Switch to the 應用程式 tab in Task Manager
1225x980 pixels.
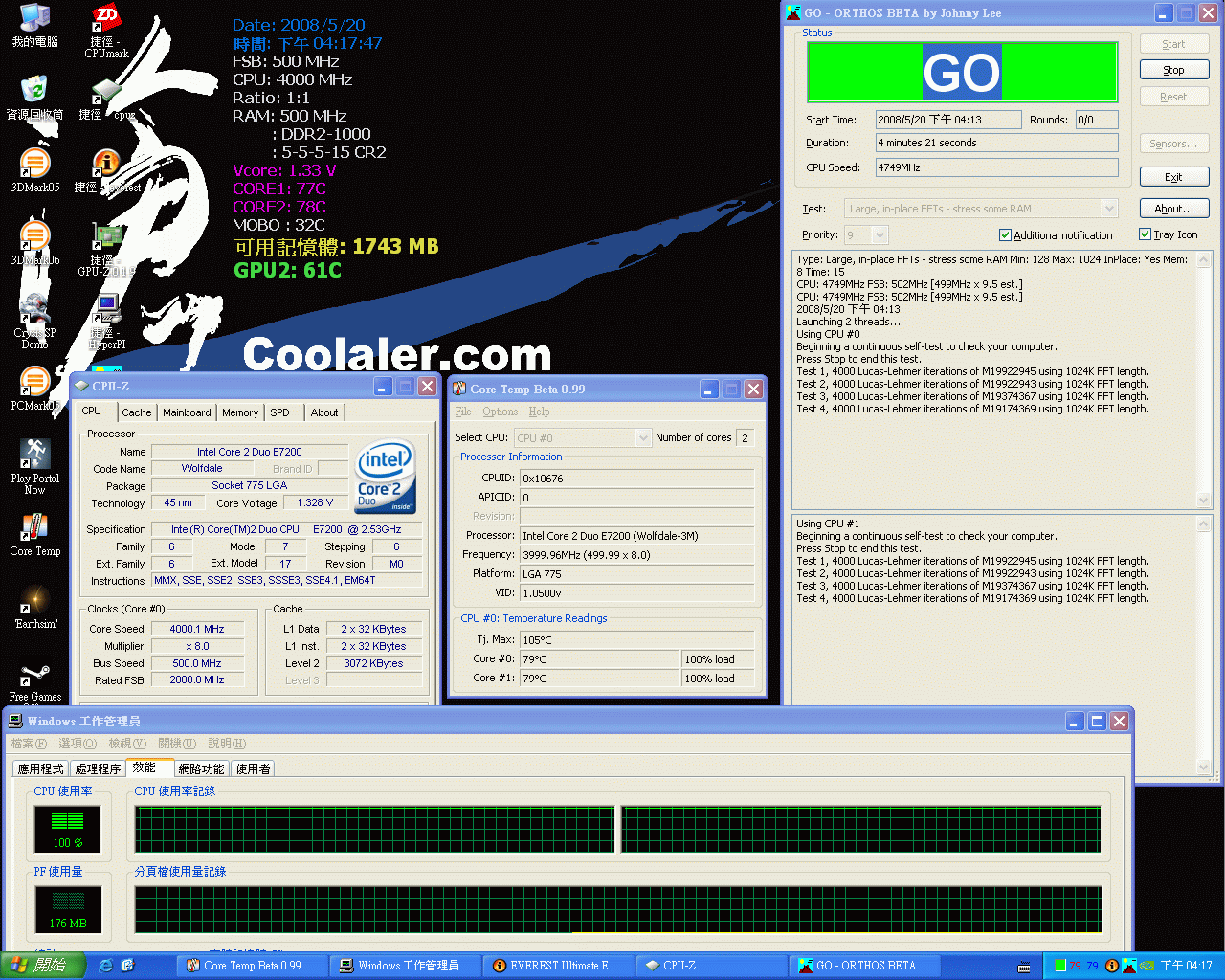point(41,768)
